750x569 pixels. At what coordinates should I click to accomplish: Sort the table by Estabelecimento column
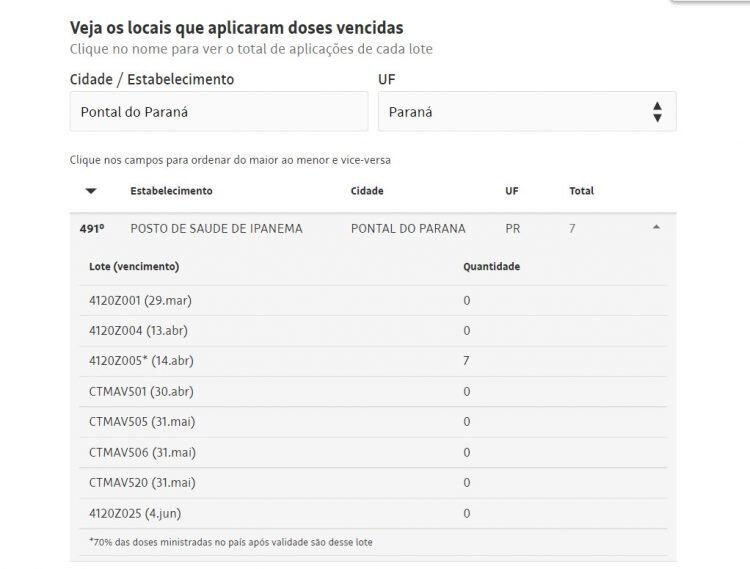point(171,191)
